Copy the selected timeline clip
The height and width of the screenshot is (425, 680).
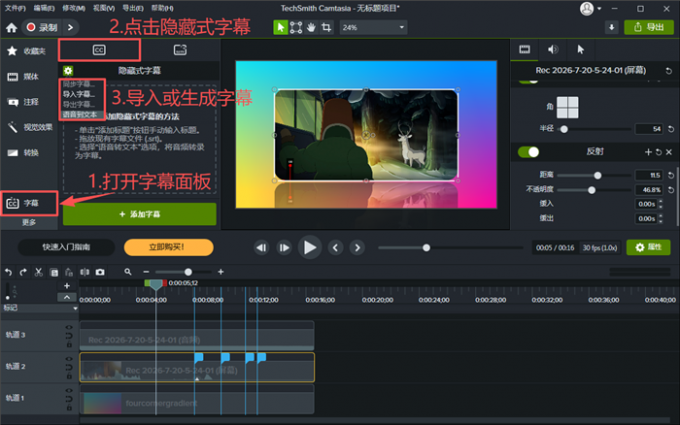tap(54, 272)
